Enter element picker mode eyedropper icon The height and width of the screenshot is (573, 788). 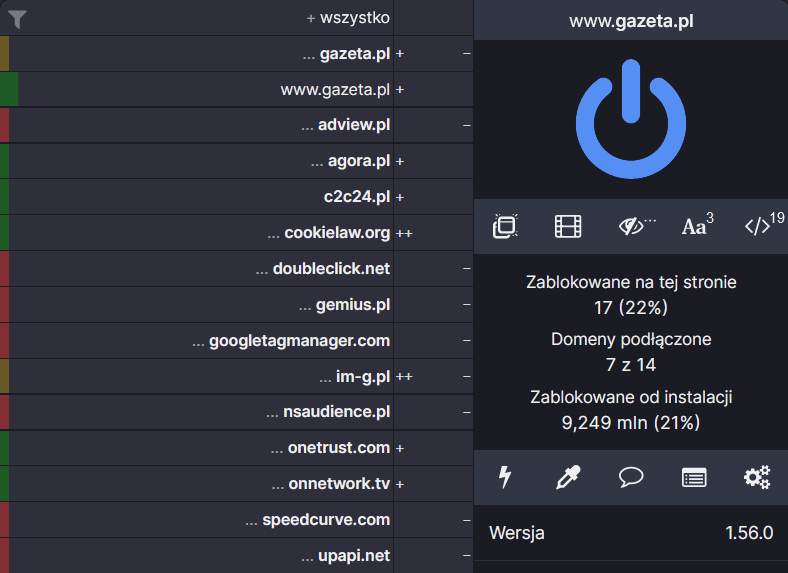[568, 477]
